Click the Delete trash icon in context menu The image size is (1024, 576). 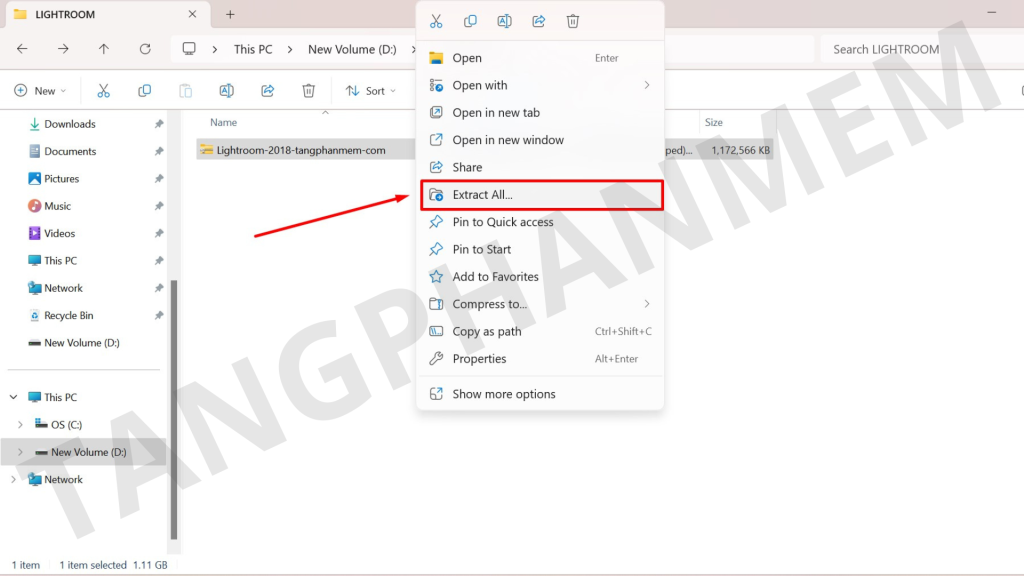click(572, 21)
